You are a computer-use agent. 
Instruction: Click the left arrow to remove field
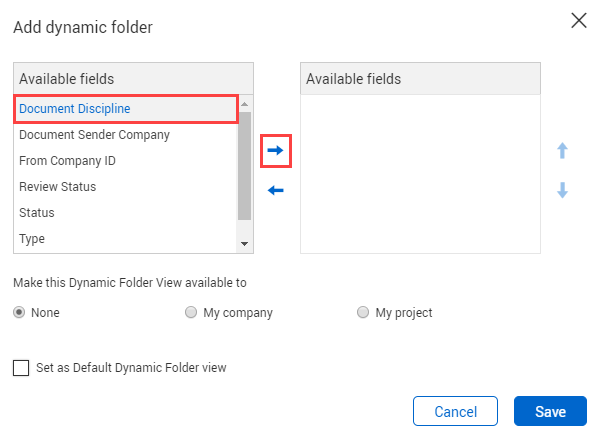click(x=276, y=190)
